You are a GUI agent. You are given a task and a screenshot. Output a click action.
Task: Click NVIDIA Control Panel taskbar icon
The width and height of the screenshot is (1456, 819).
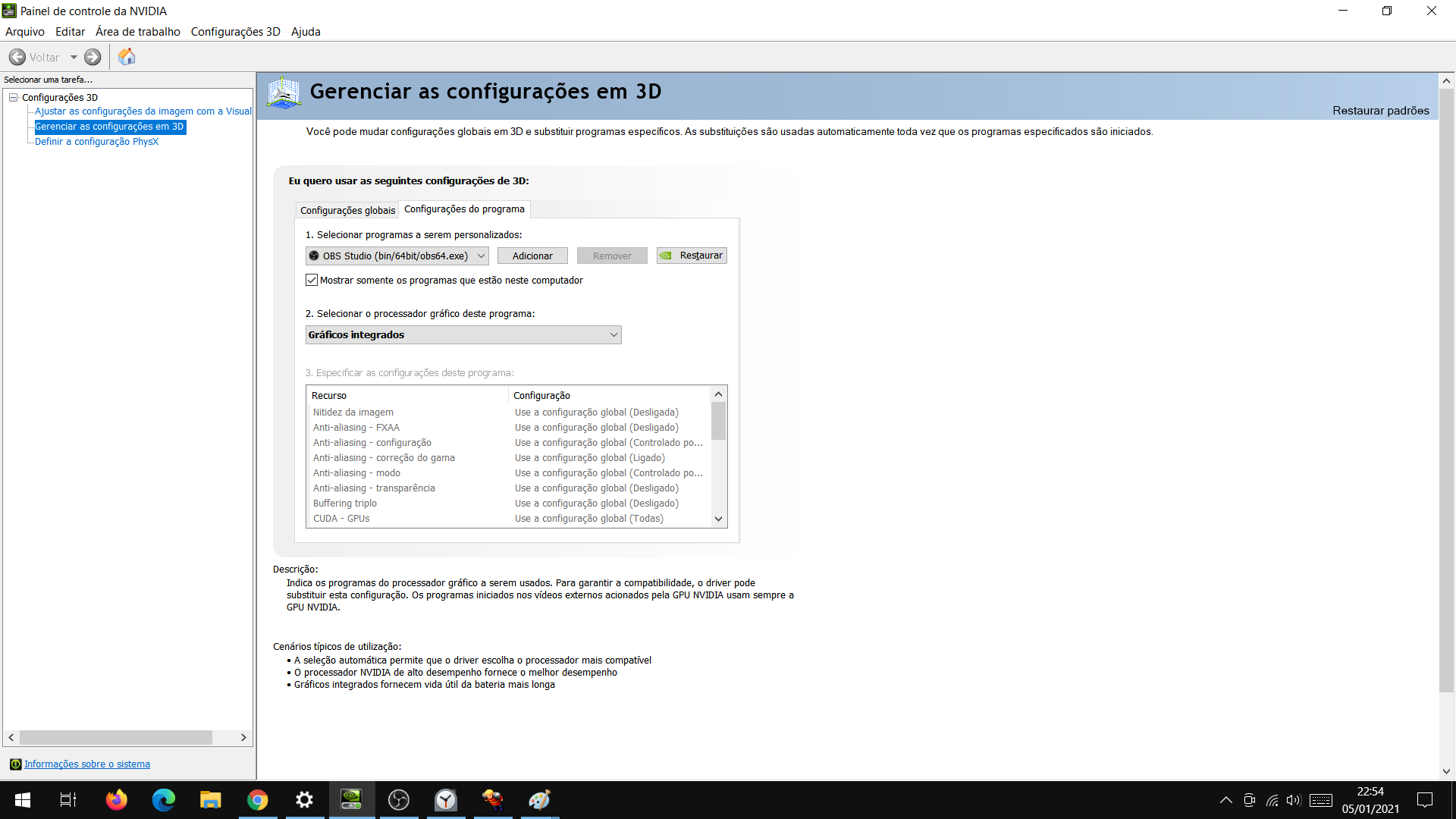click(352, 800)
